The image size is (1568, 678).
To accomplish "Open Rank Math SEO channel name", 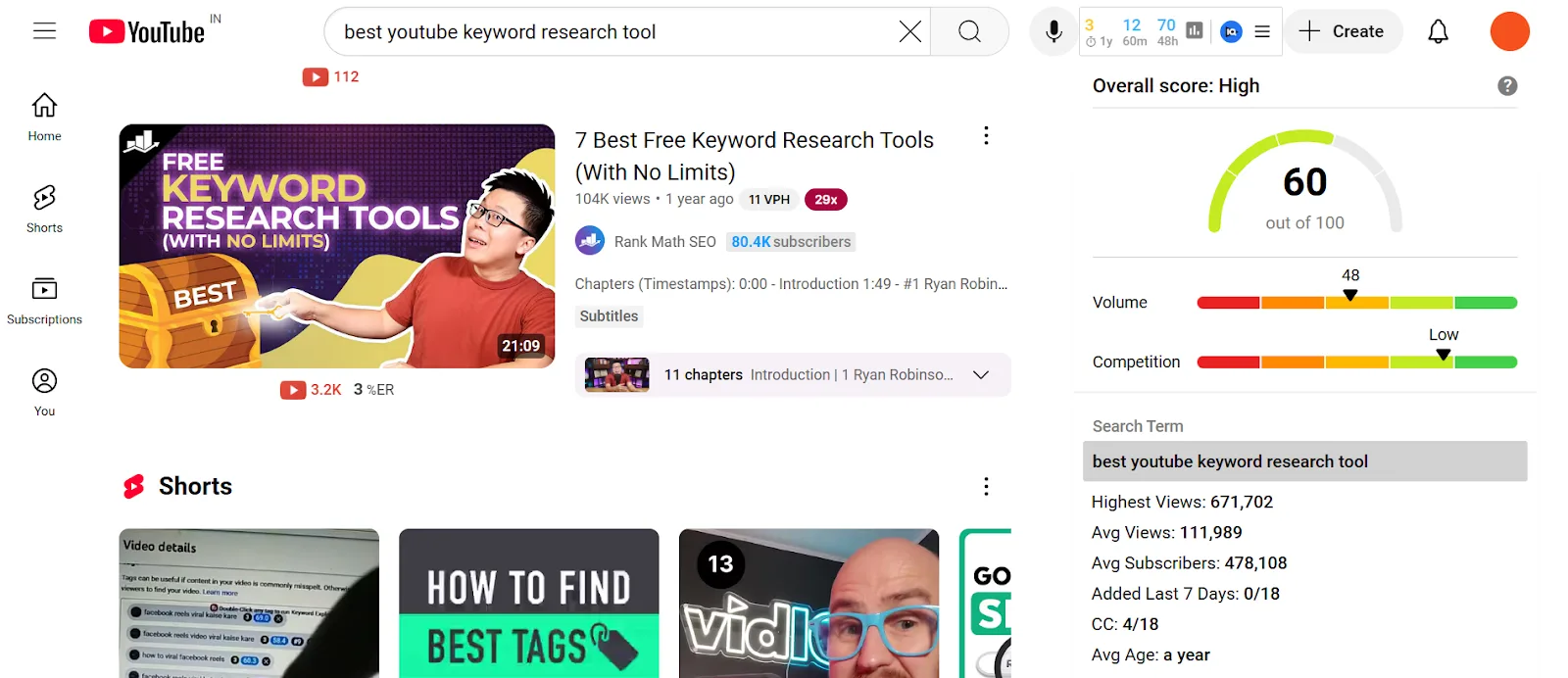I will pos(665,242).
